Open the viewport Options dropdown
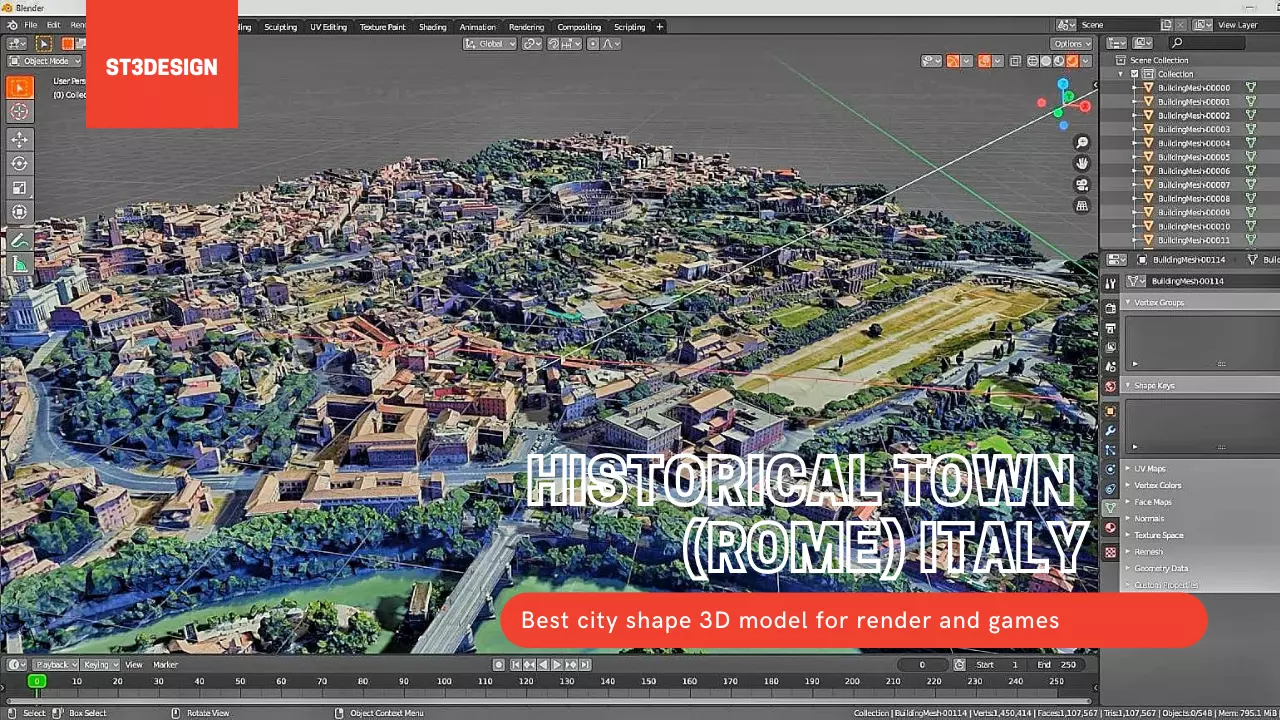 1071,44
